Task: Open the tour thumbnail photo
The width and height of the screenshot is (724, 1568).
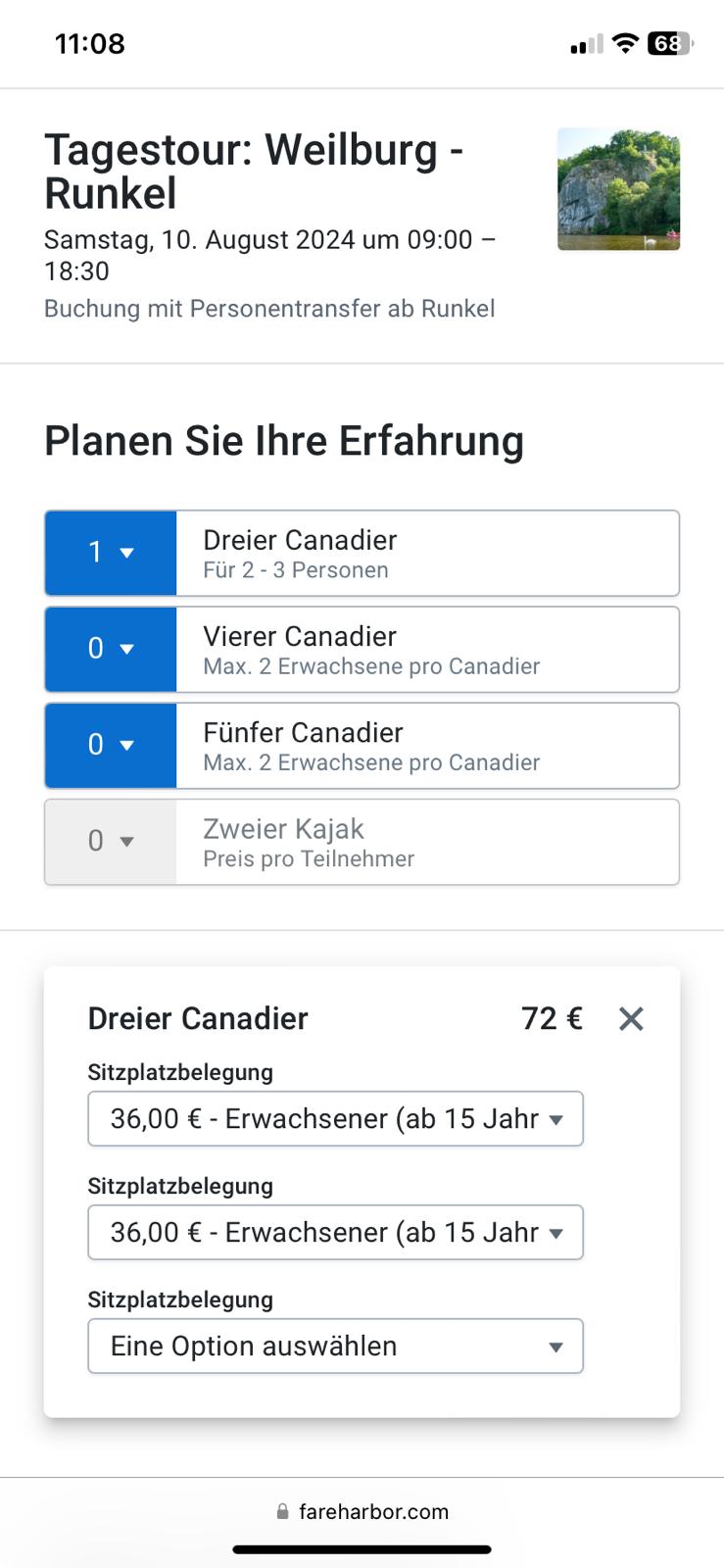Action: 618,189
